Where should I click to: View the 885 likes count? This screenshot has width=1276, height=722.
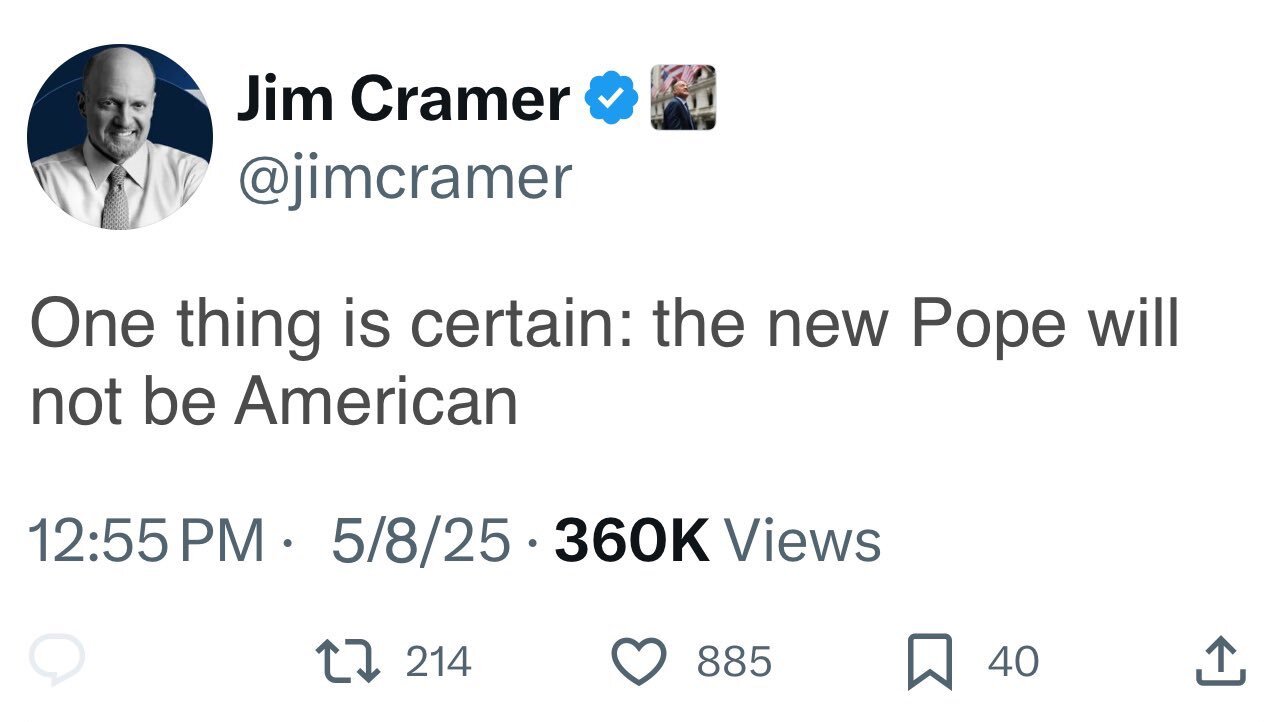pyautogui.click(x=734, y=662)
